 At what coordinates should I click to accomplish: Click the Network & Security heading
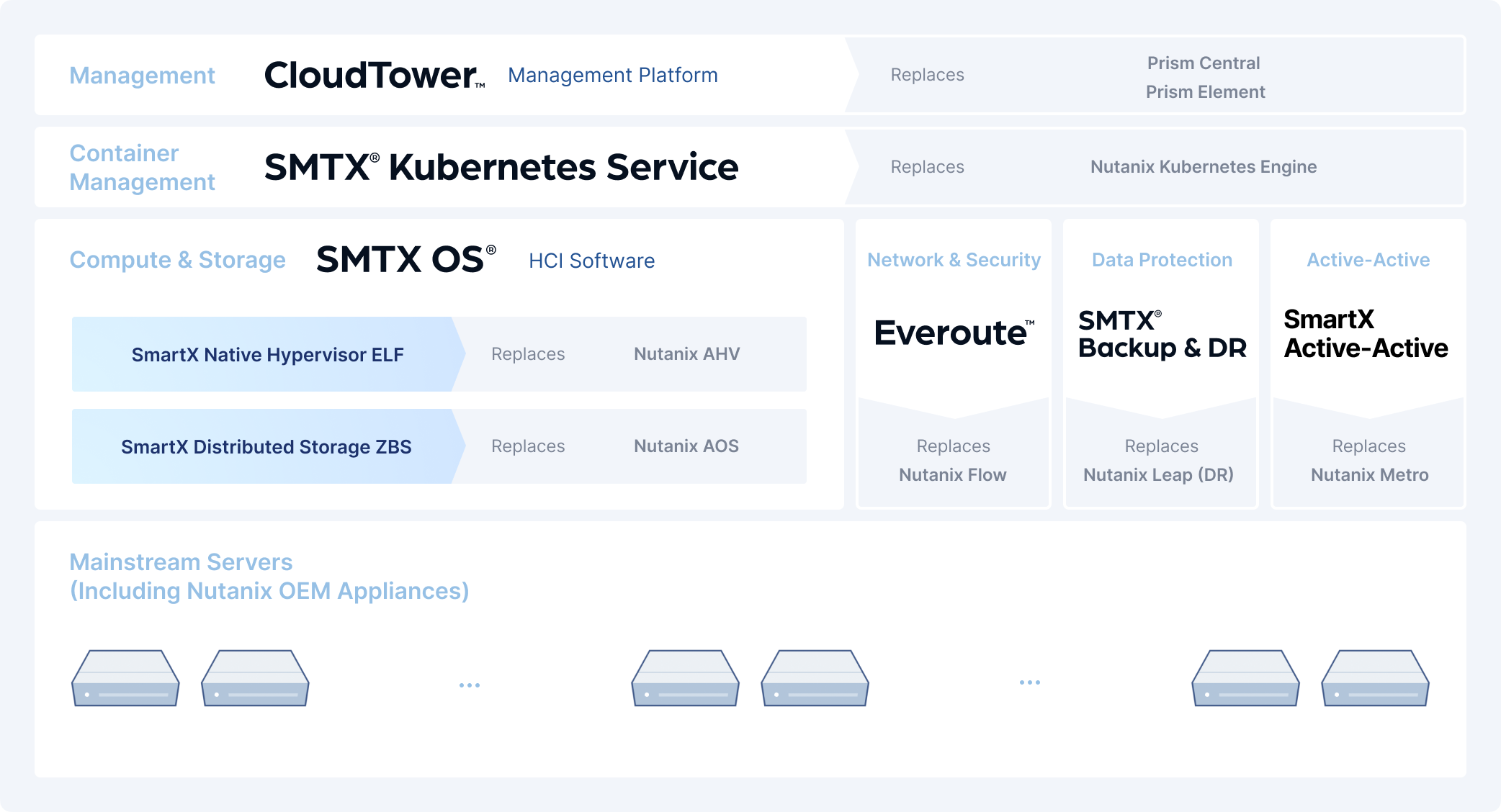tap(954, 260)
